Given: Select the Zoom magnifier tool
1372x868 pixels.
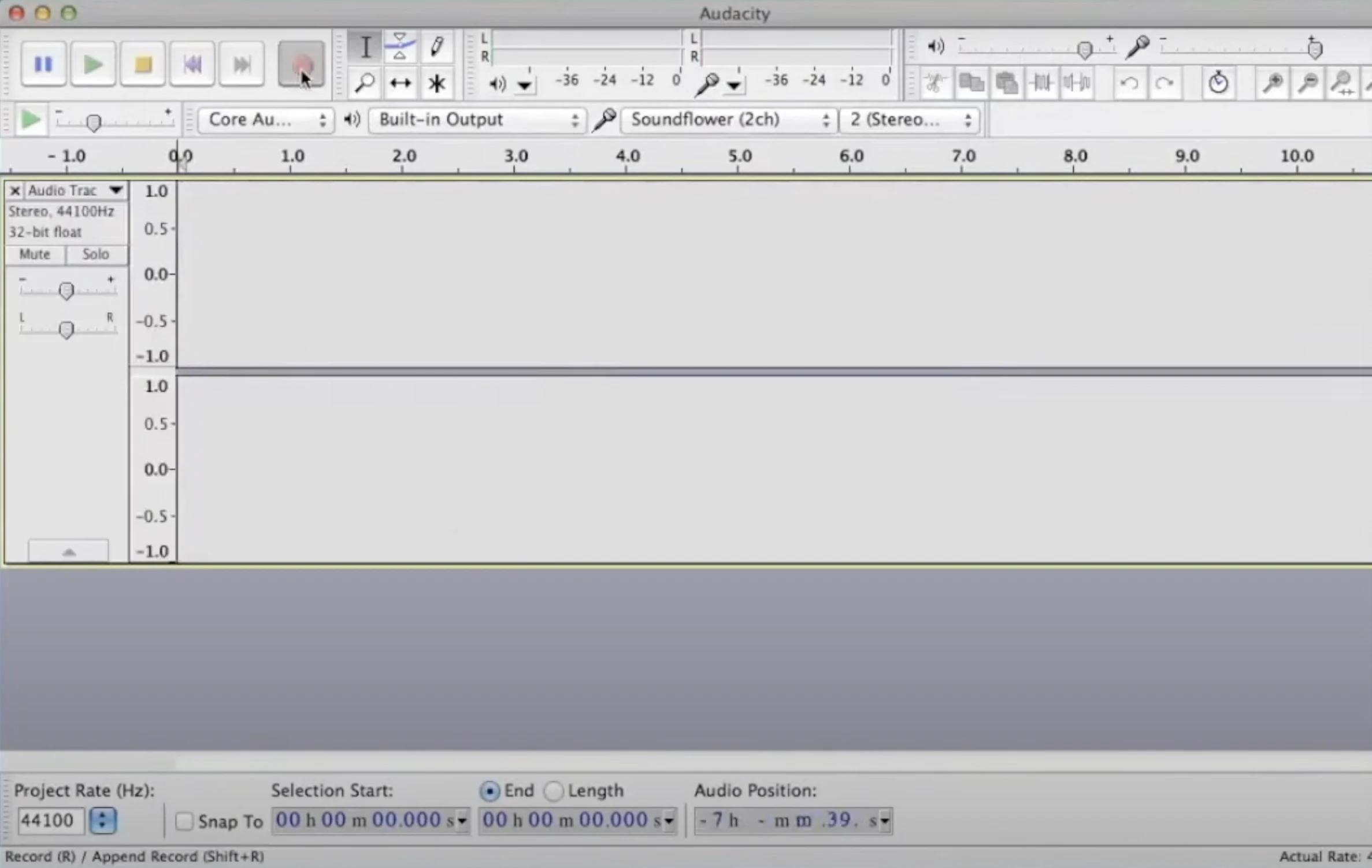Looking at the screenshot, I should 364,83.
